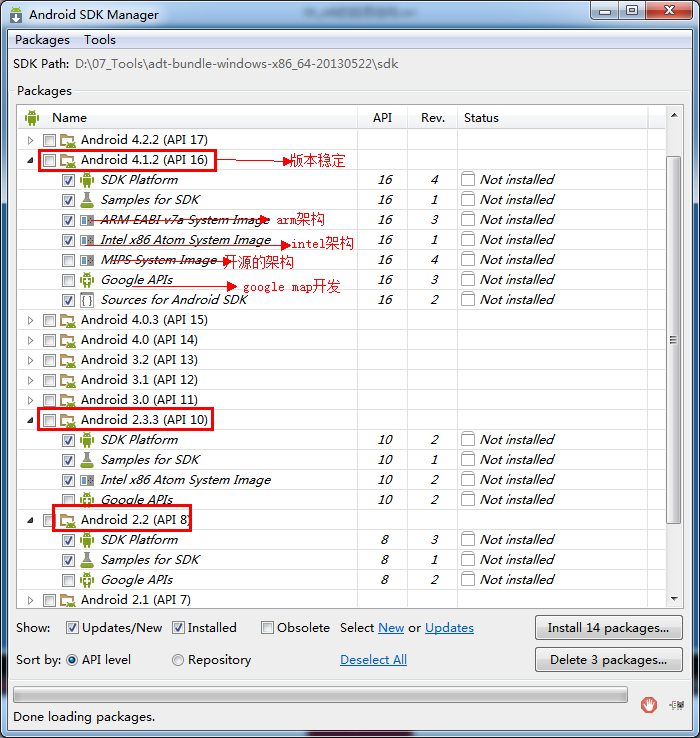Expand the Android 2.1 (API 7) node
The width and height of the screenshot is (700, 738).
(31, 601)
